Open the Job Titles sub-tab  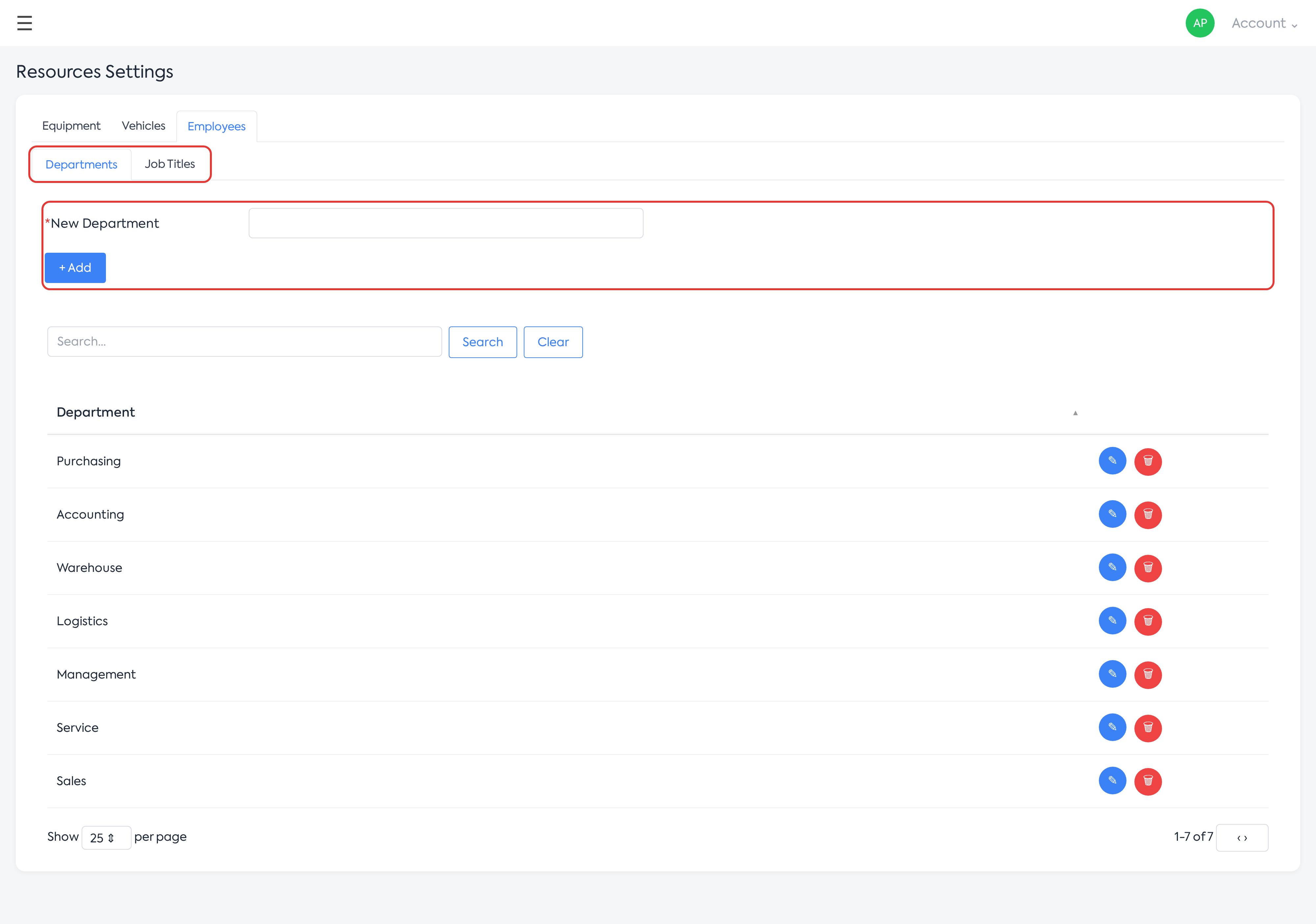coord(170,164)
